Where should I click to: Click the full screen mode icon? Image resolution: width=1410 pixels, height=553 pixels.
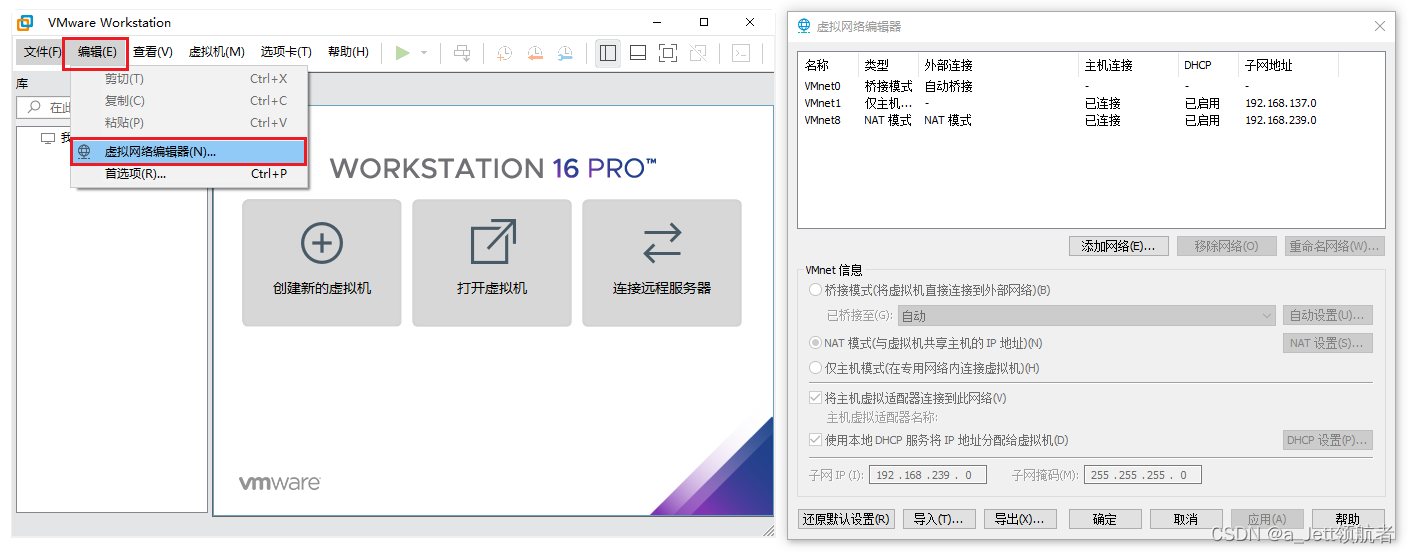(668, 53)
